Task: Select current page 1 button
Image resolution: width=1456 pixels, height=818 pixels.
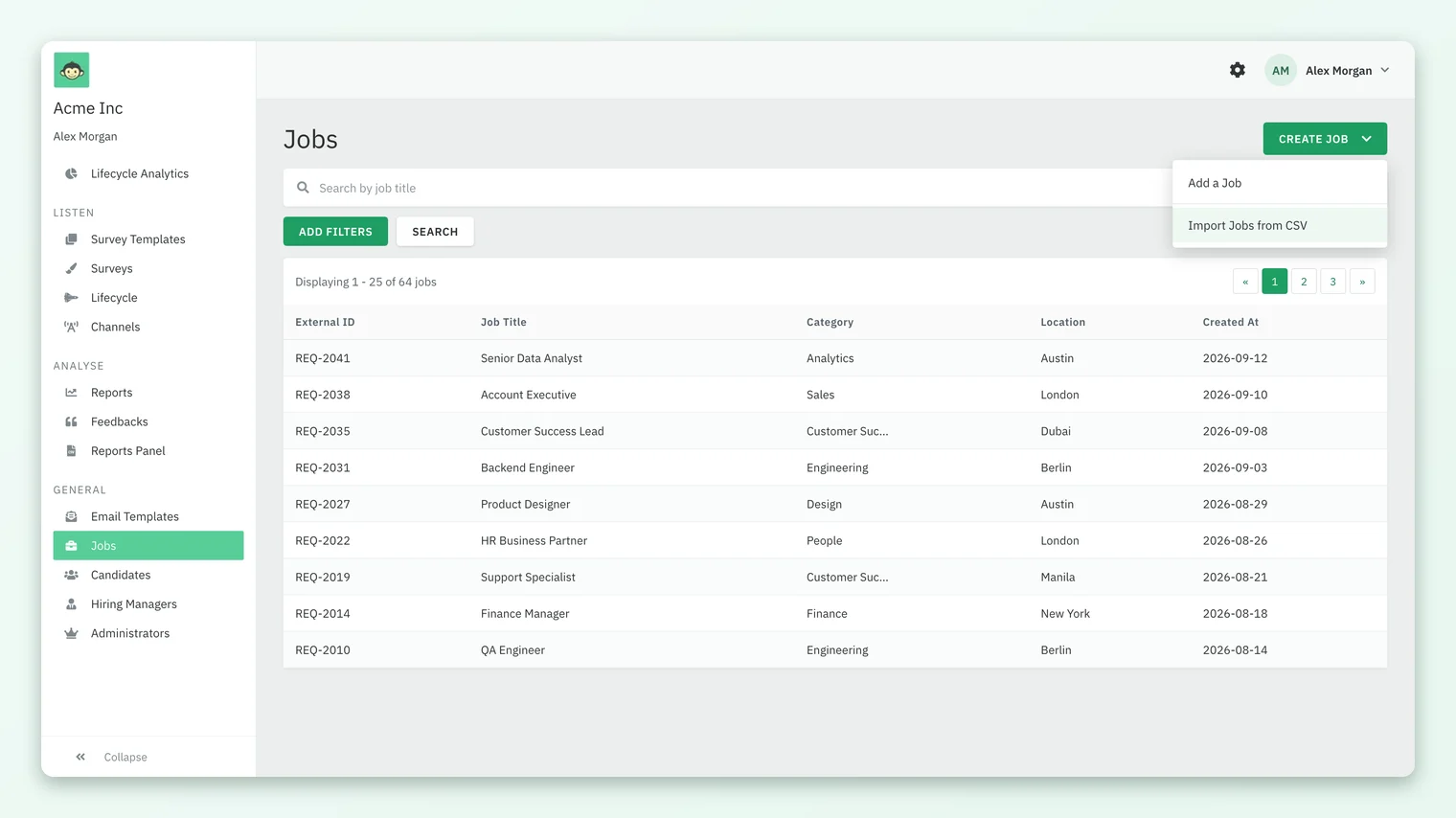Action: click(1274, 282)
